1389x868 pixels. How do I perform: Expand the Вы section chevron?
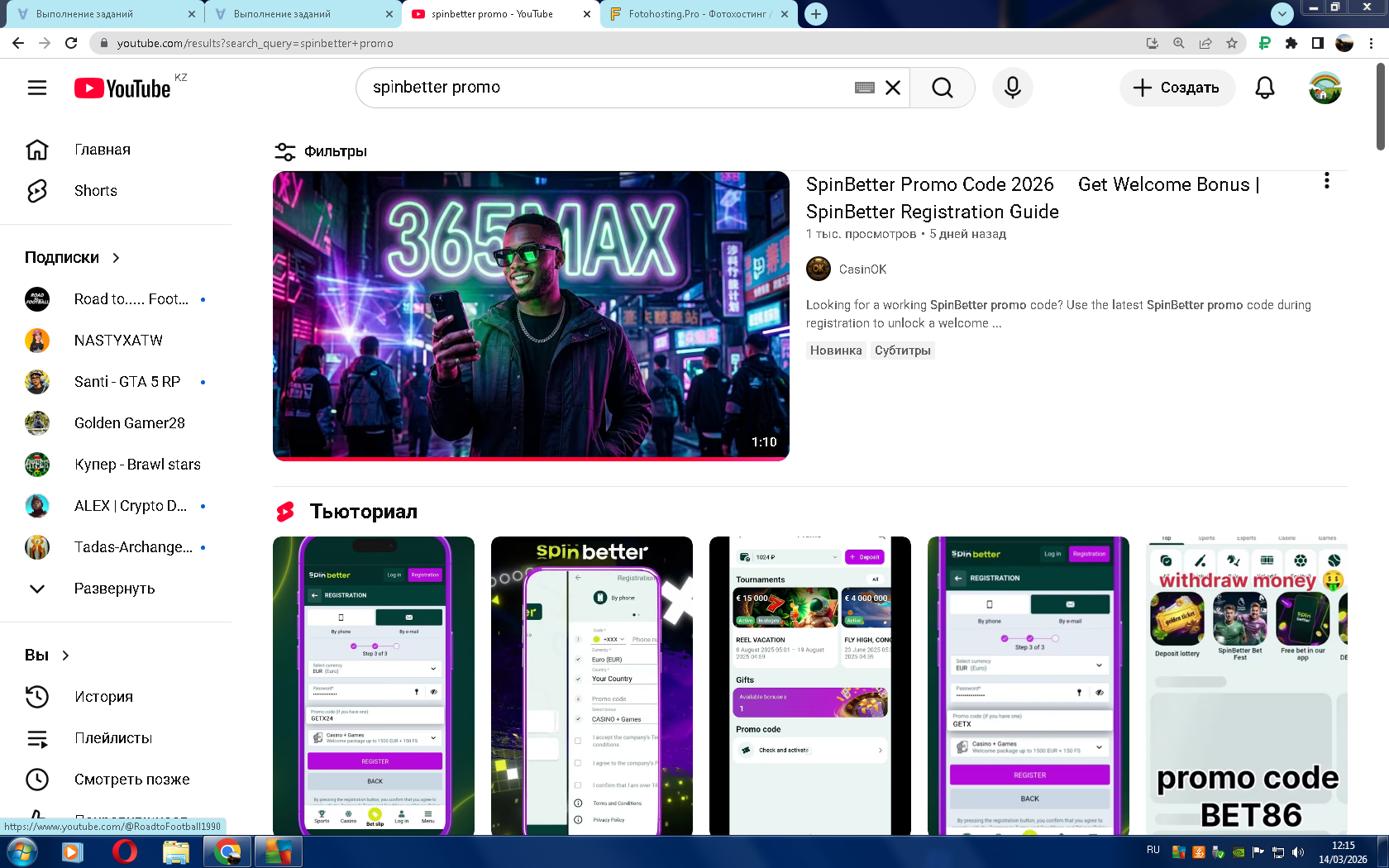(x=65, y=656)
